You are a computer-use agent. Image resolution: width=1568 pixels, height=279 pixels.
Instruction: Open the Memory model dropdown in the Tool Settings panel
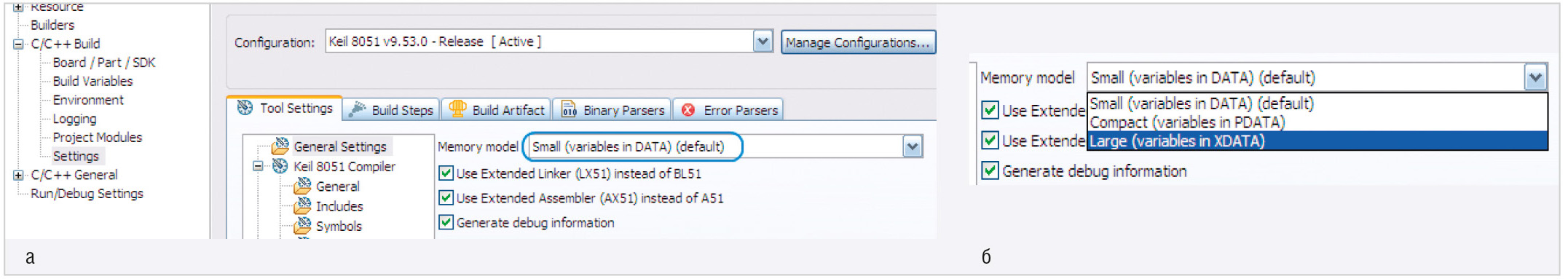point(913,146)
